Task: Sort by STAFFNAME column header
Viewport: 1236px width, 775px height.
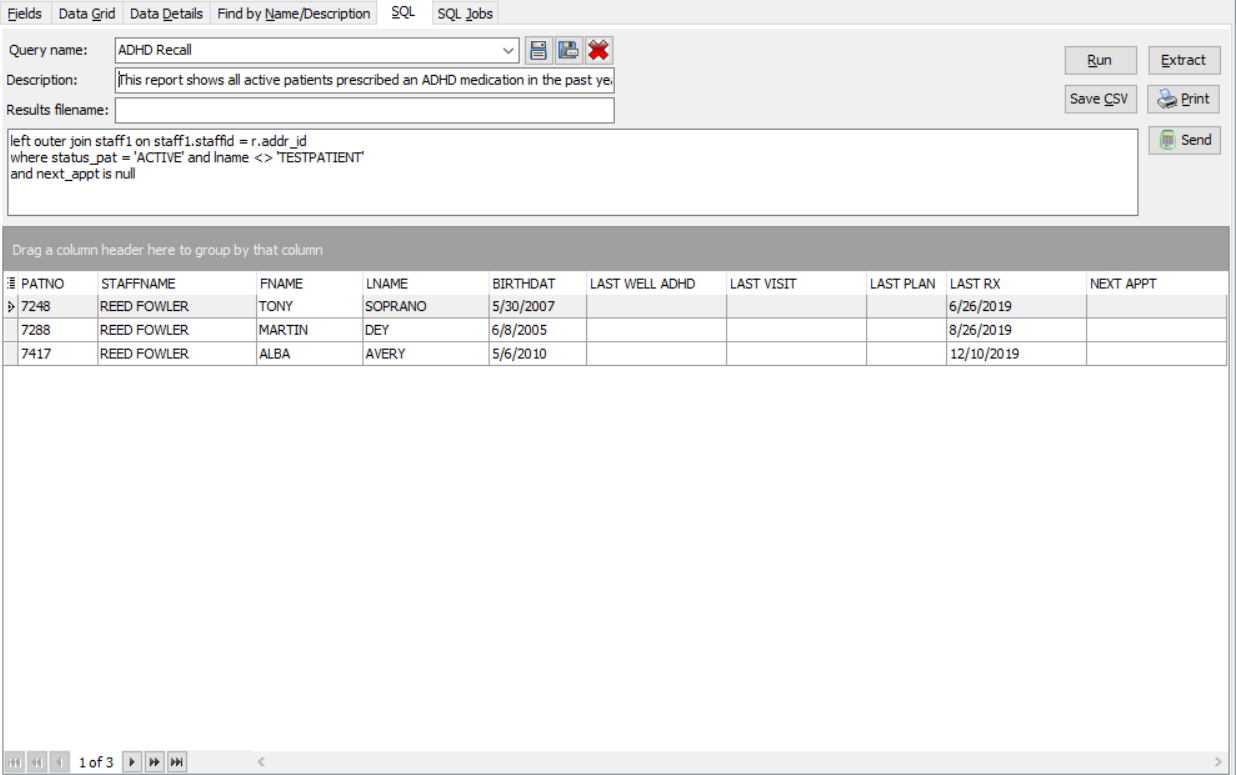Action: 176,284
